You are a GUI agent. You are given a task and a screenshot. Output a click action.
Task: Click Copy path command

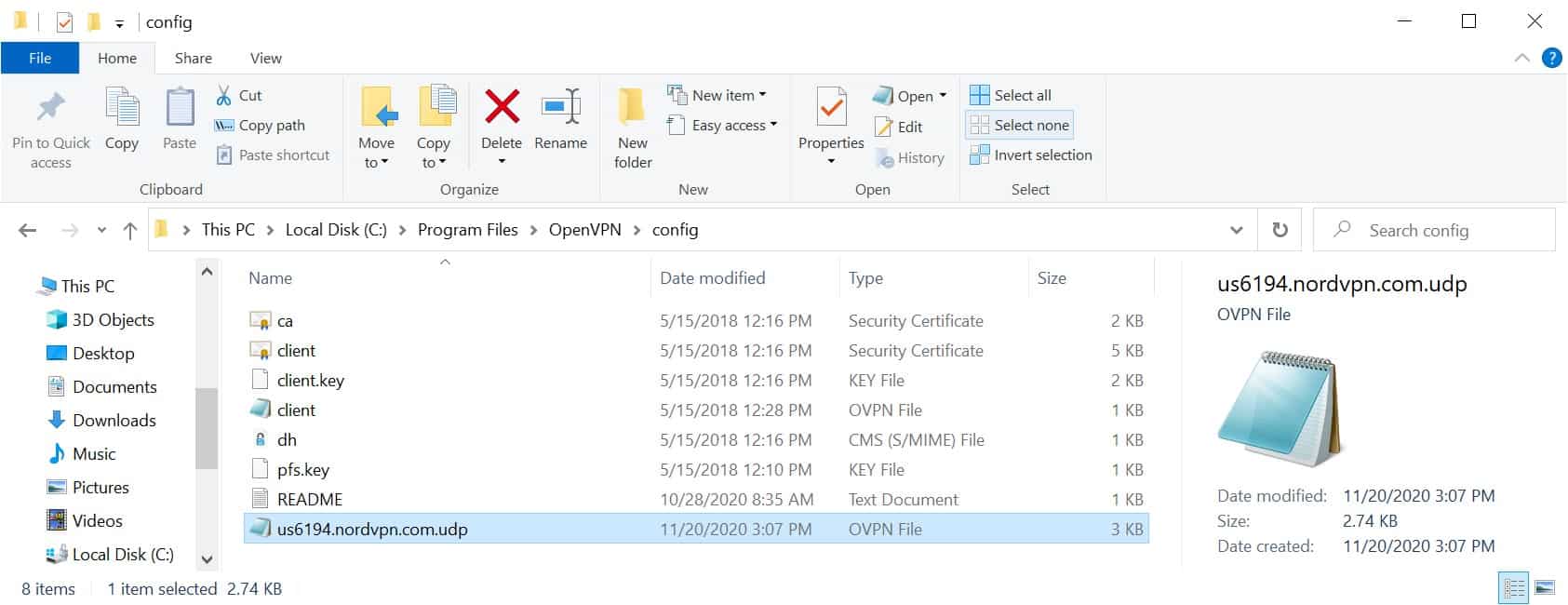point(260,125)
